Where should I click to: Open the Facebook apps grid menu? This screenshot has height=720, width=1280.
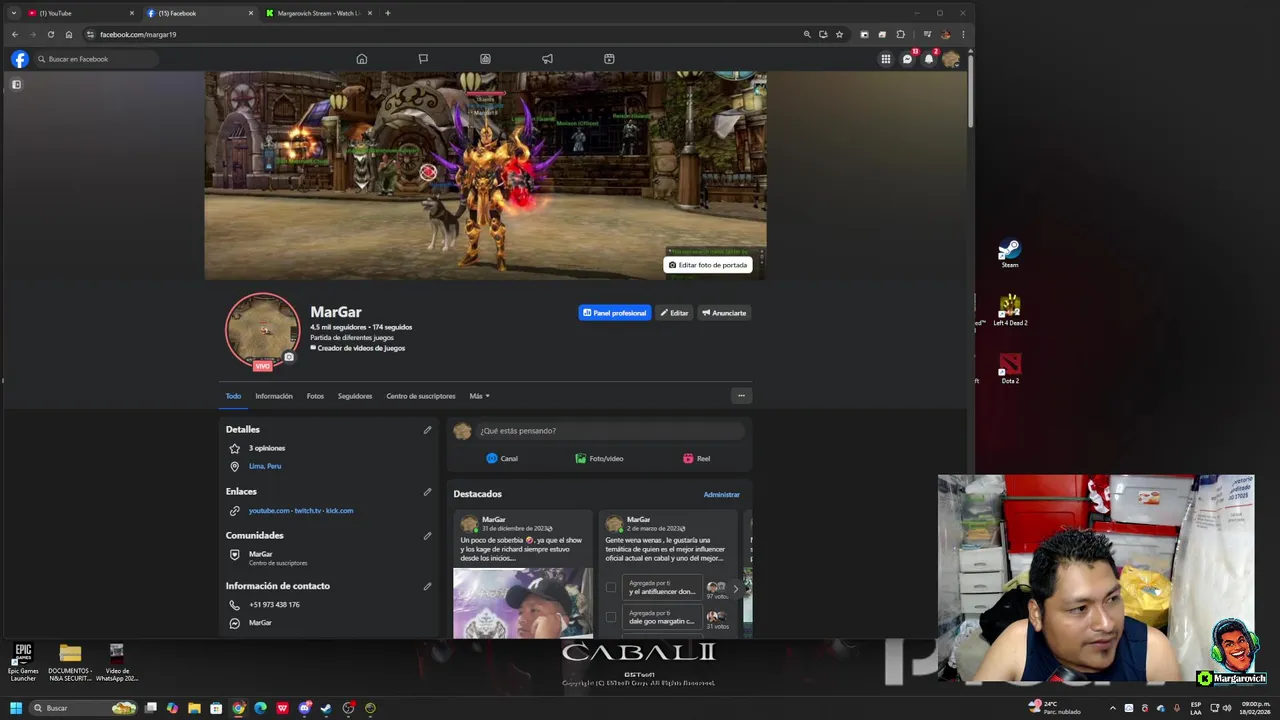[885, 59]
